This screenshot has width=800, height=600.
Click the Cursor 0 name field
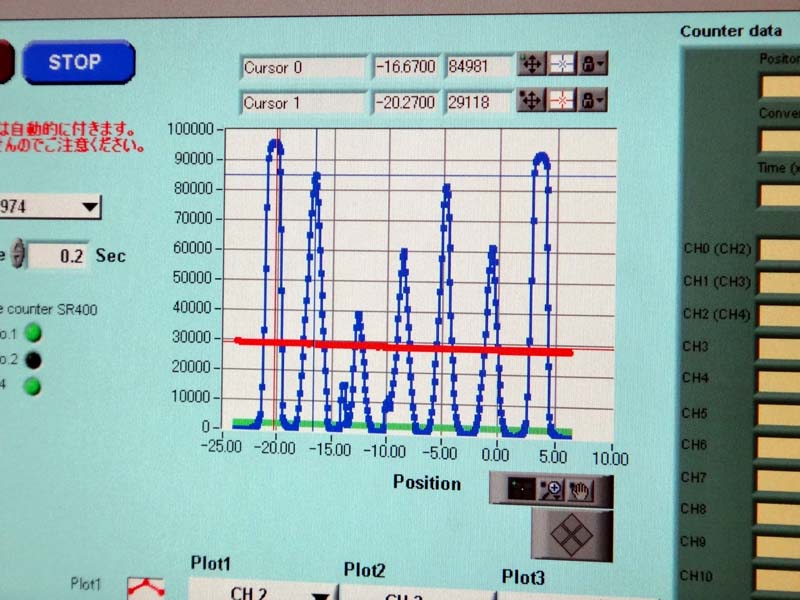pos(303,68)
